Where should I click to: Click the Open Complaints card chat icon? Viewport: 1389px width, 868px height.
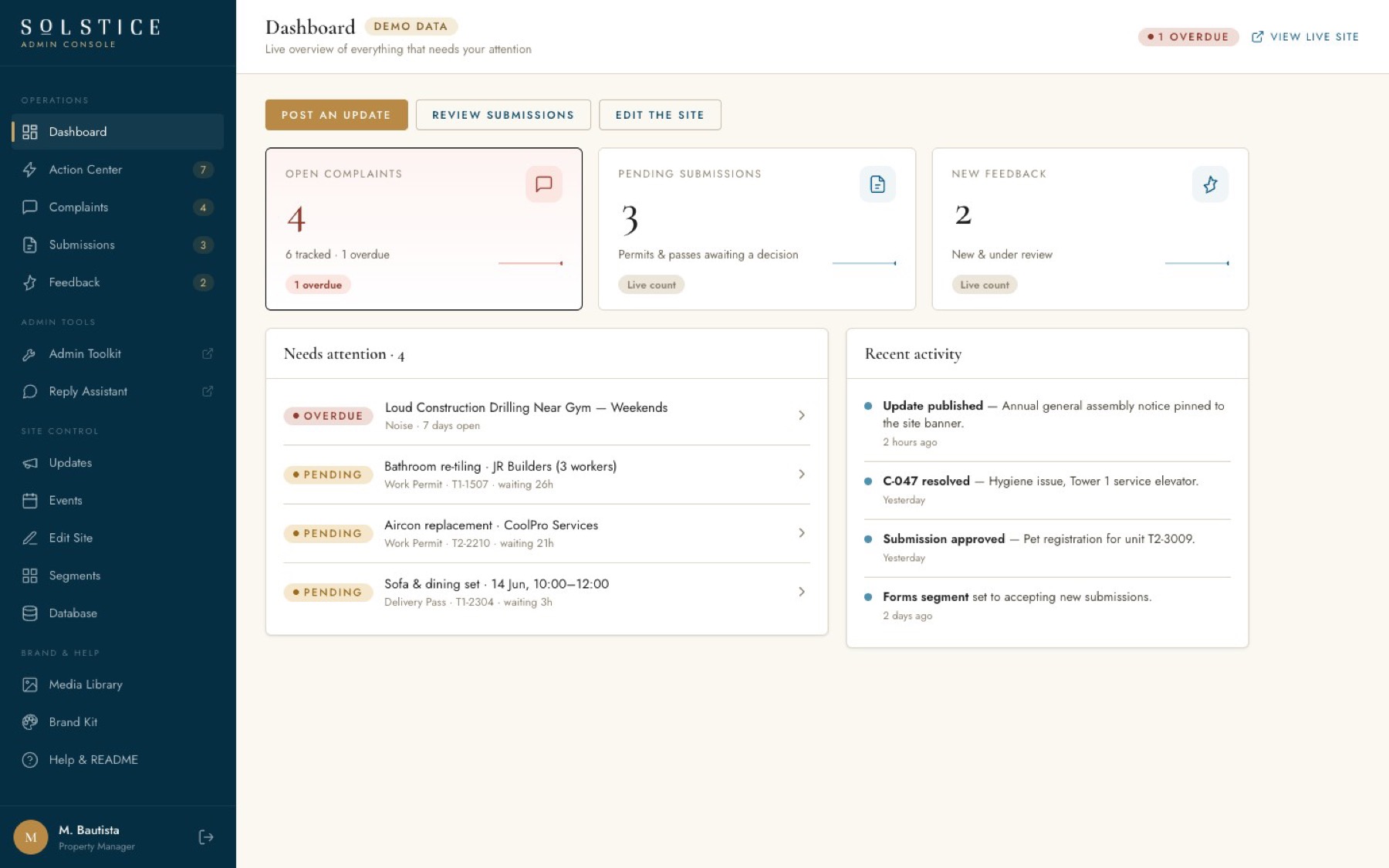[x=544, y=184]
